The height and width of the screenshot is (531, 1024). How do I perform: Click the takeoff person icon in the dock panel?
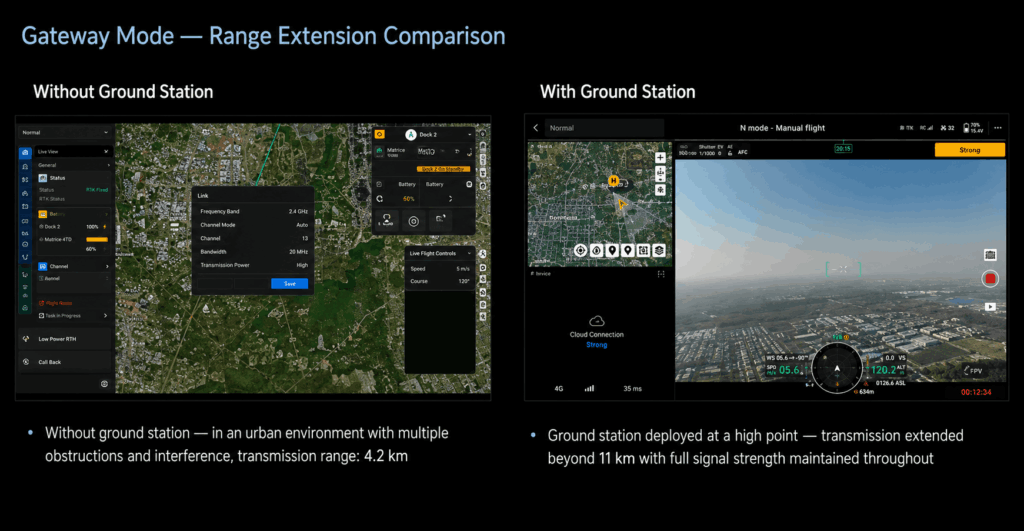point(387,220)
